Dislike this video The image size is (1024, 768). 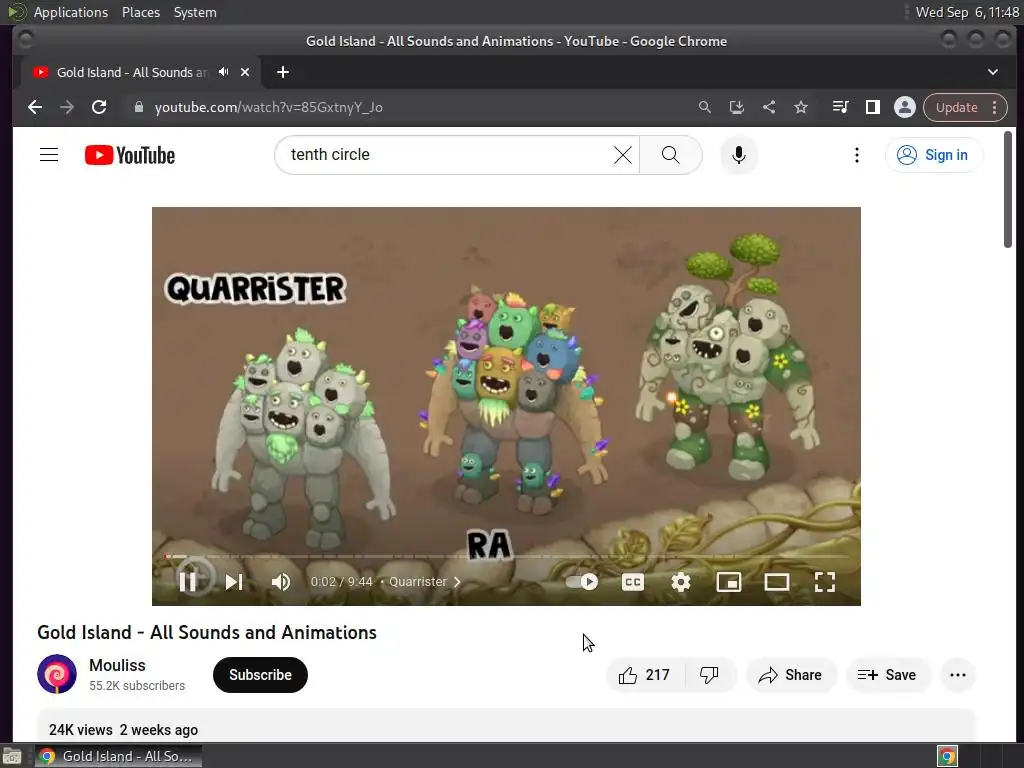[709, 675]
